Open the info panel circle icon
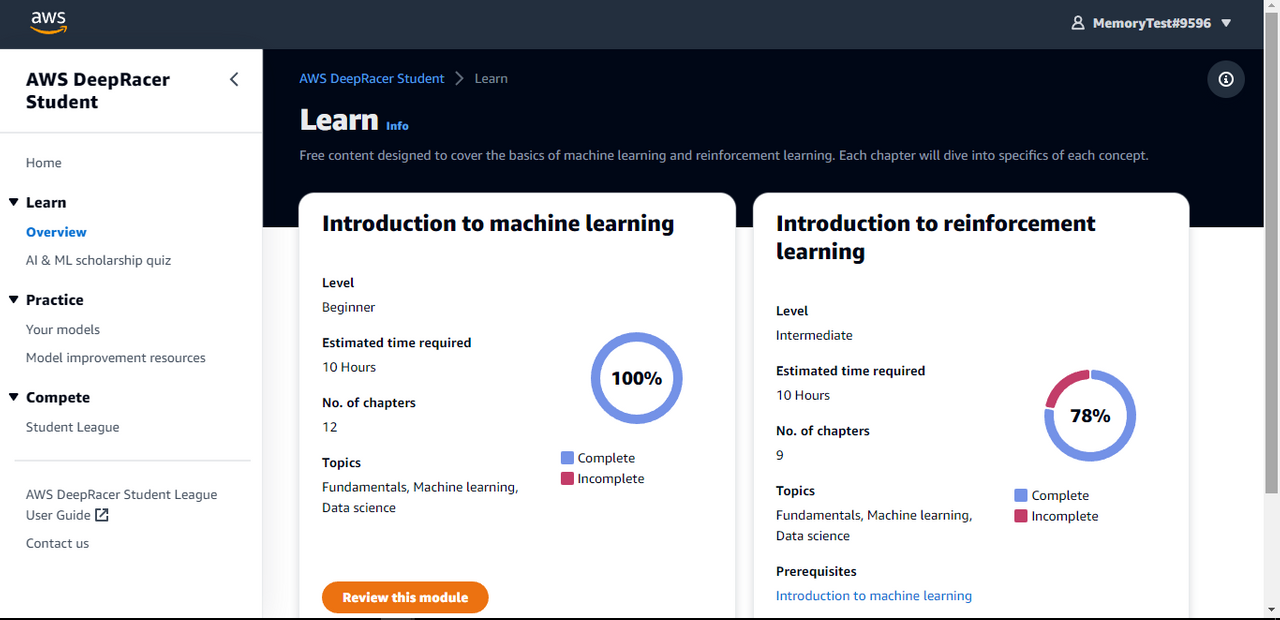This screenshot has height=620, width=1280. pyautogui.click(x=1226, y=79)
